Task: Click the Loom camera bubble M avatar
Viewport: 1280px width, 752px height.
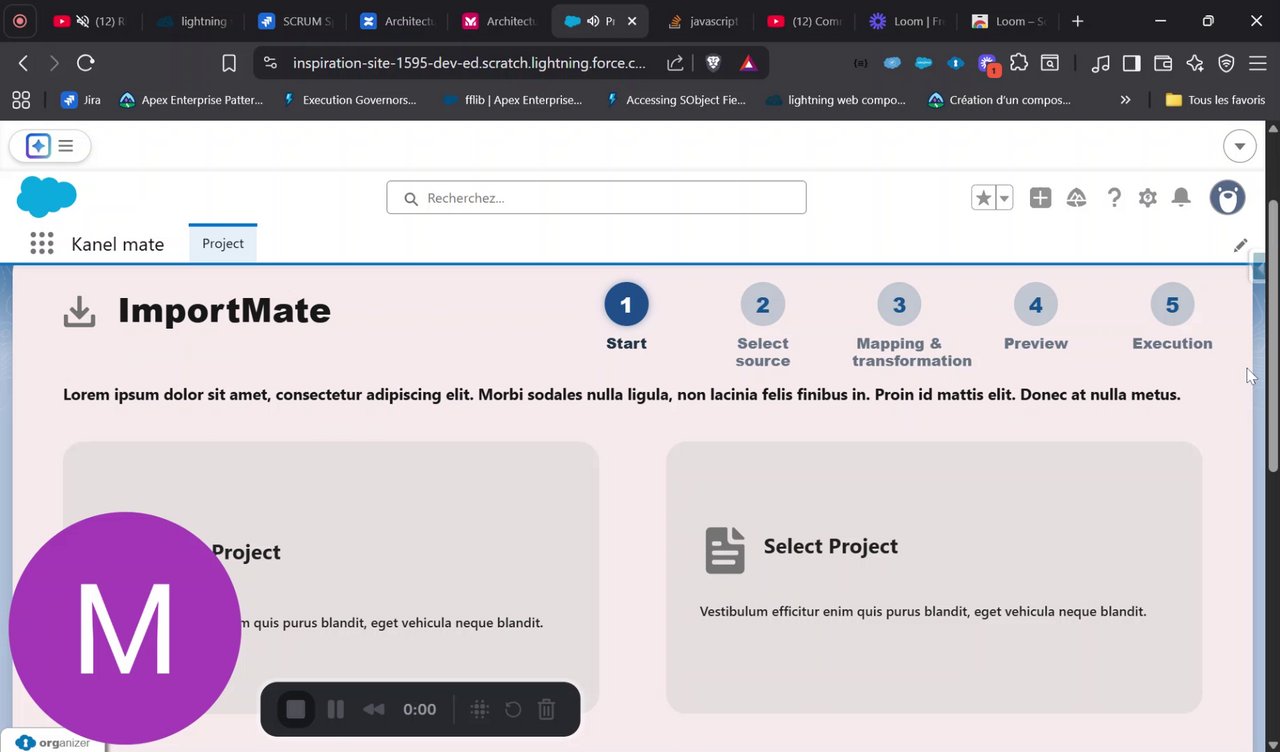Action: 125,628
